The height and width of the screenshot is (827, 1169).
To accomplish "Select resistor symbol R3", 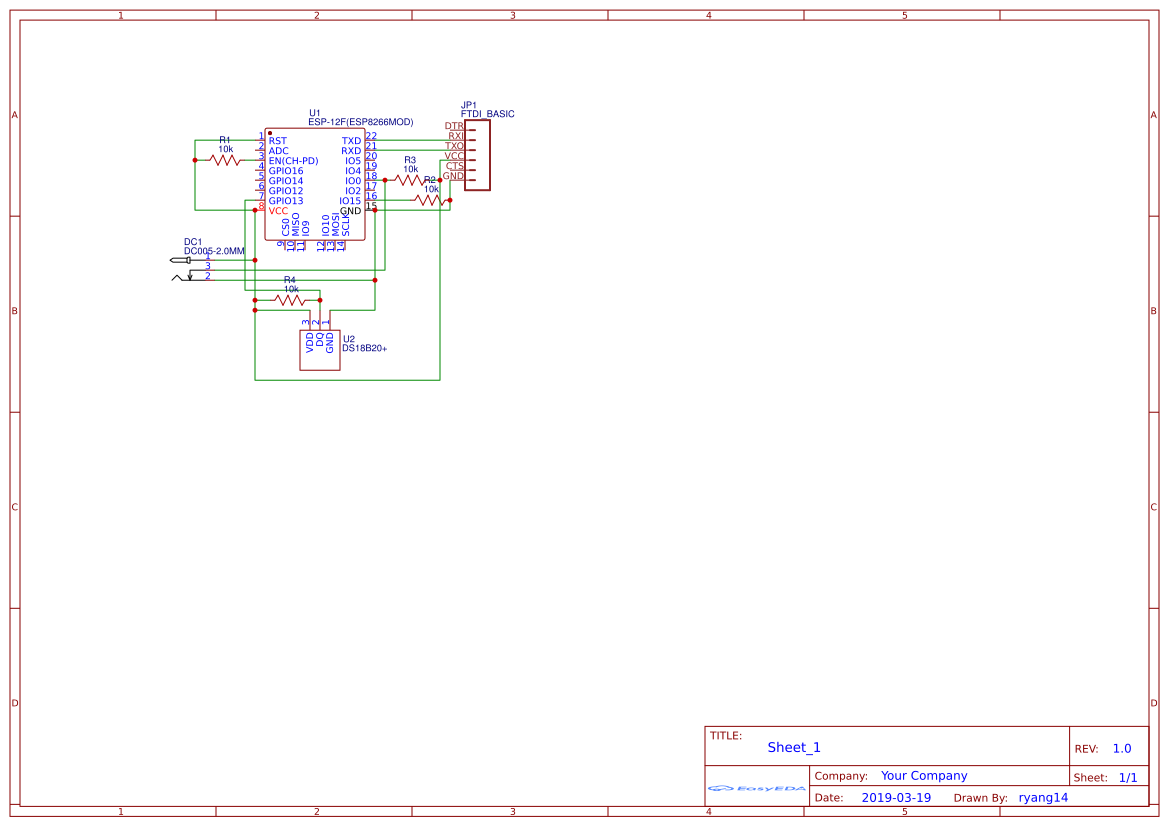I will (x=408, y=178).
